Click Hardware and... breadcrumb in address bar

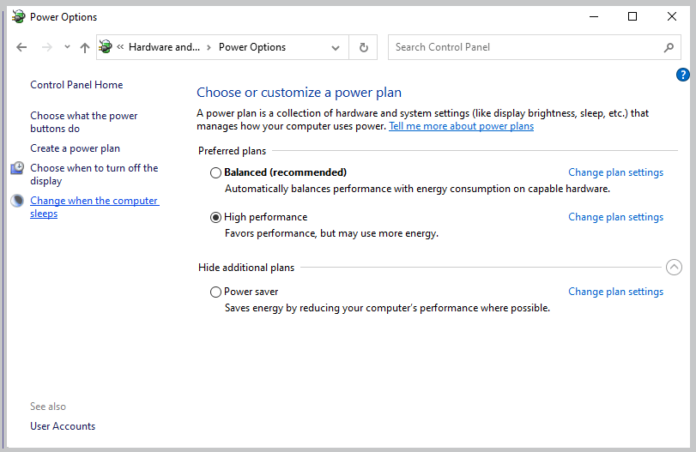tap(164, 47)
